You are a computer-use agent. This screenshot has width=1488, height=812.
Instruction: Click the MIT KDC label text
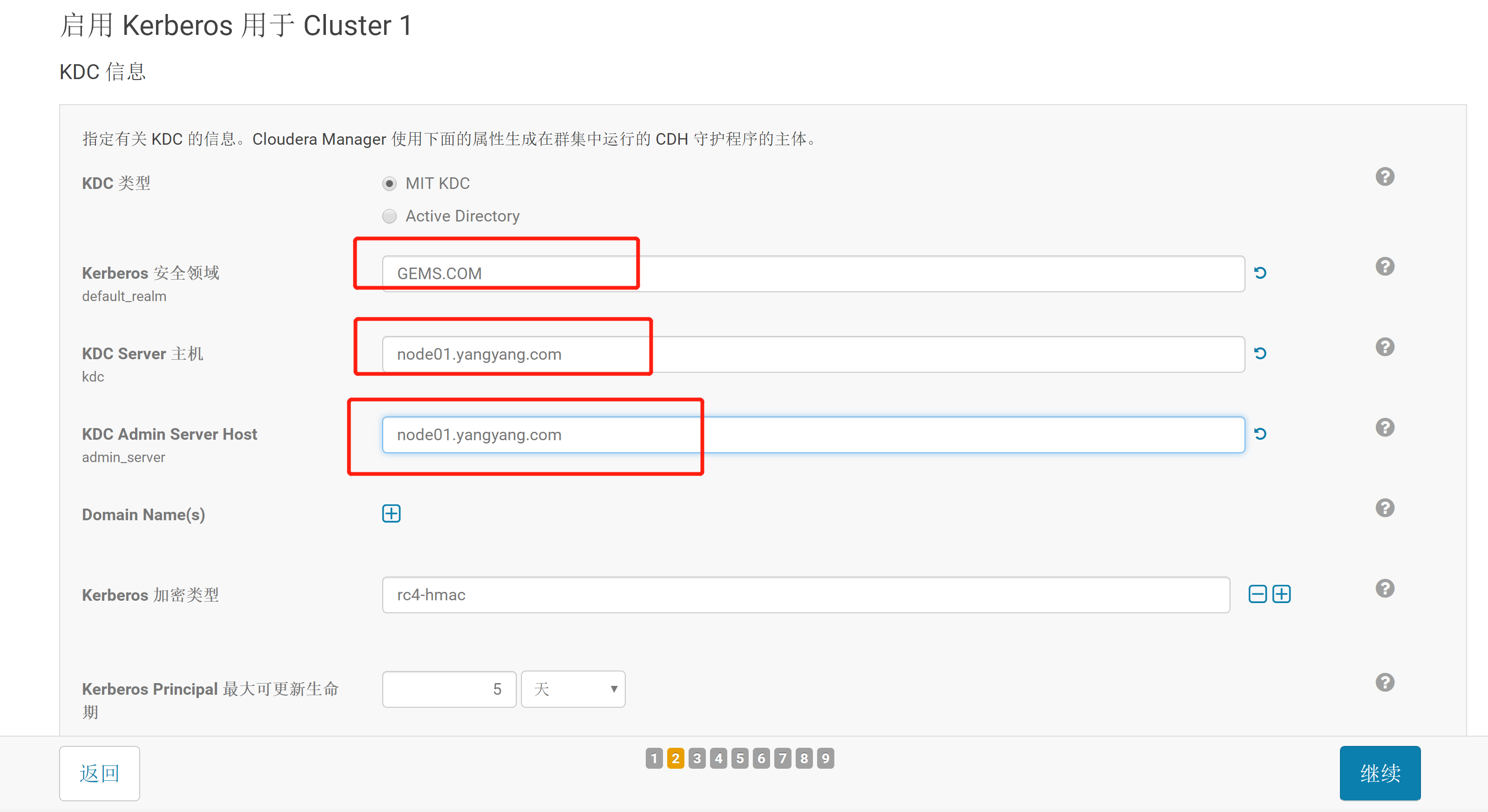click(437, 184)
